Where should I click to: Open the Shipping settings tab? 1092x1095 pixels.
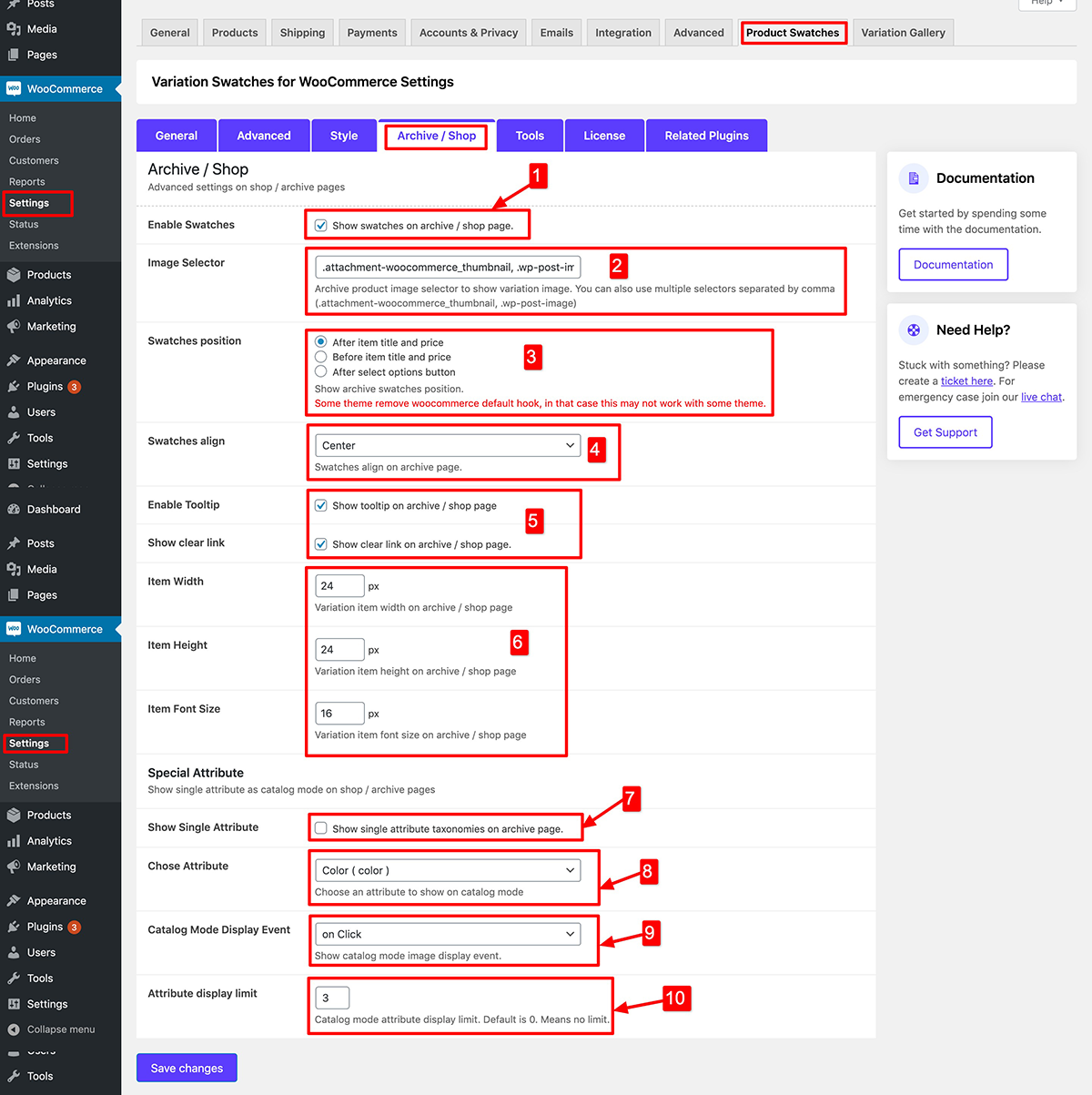[302, 33]
